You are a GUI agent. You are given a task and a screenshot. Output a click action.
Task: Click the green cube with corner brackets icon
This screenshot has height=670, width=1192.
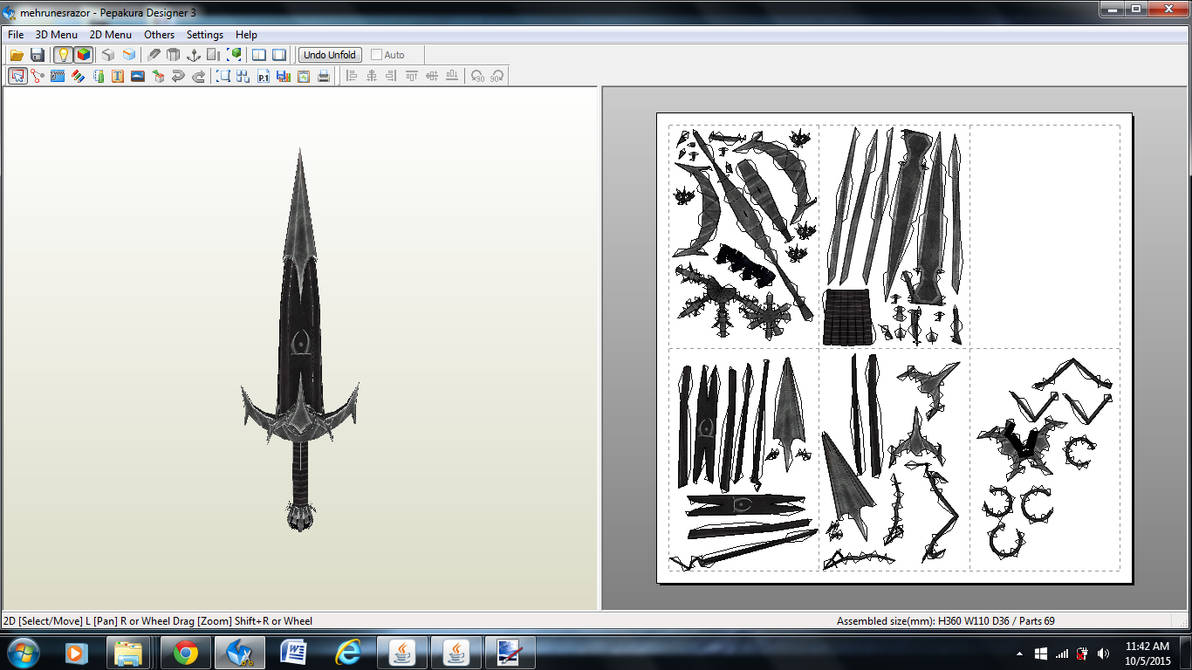(234, 55)
